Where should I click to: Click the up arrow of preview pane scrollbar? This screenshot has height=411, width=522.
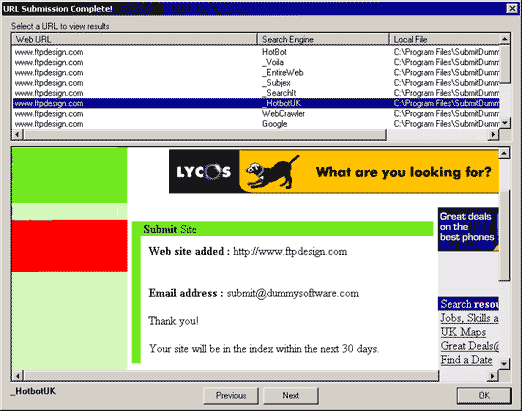pos(504,153)
